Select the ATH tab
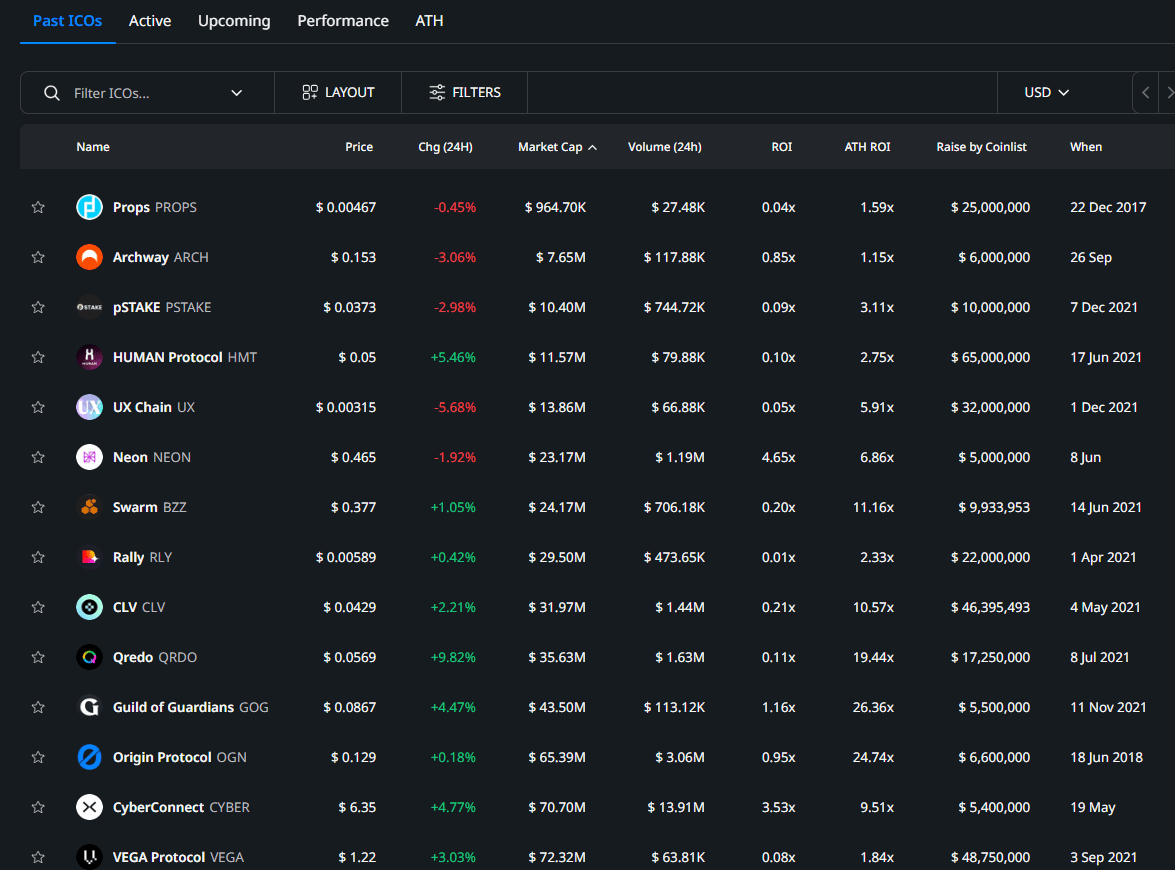Screen dimensions: 1175x870 tap(429, 21)
